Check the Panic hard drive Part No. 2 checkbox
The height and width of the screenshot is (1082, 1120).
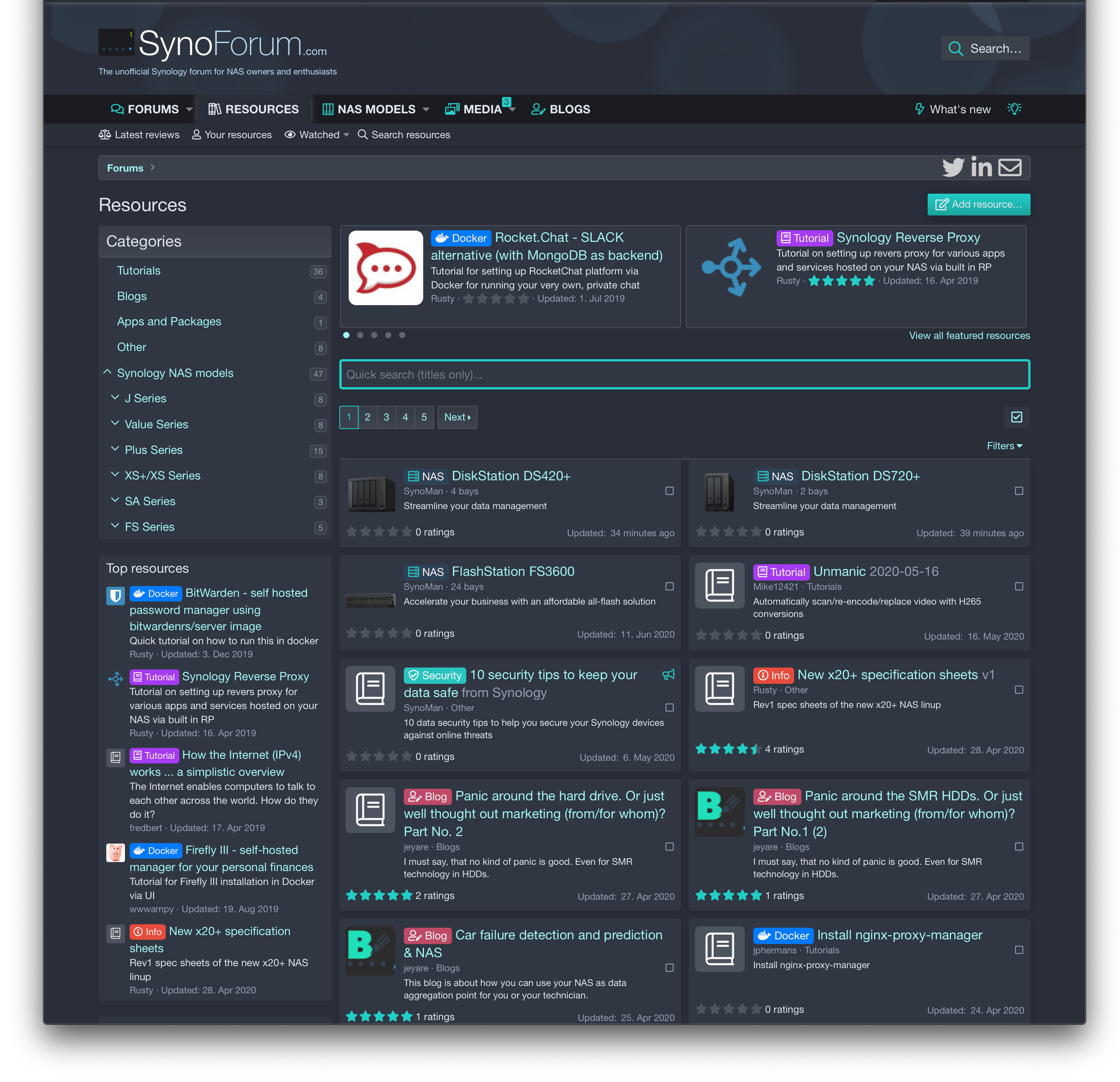pos(669,847)
